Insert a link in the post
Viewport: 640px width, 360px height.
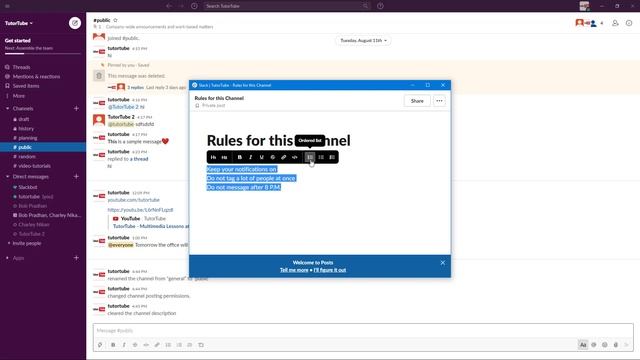[284, 157]
